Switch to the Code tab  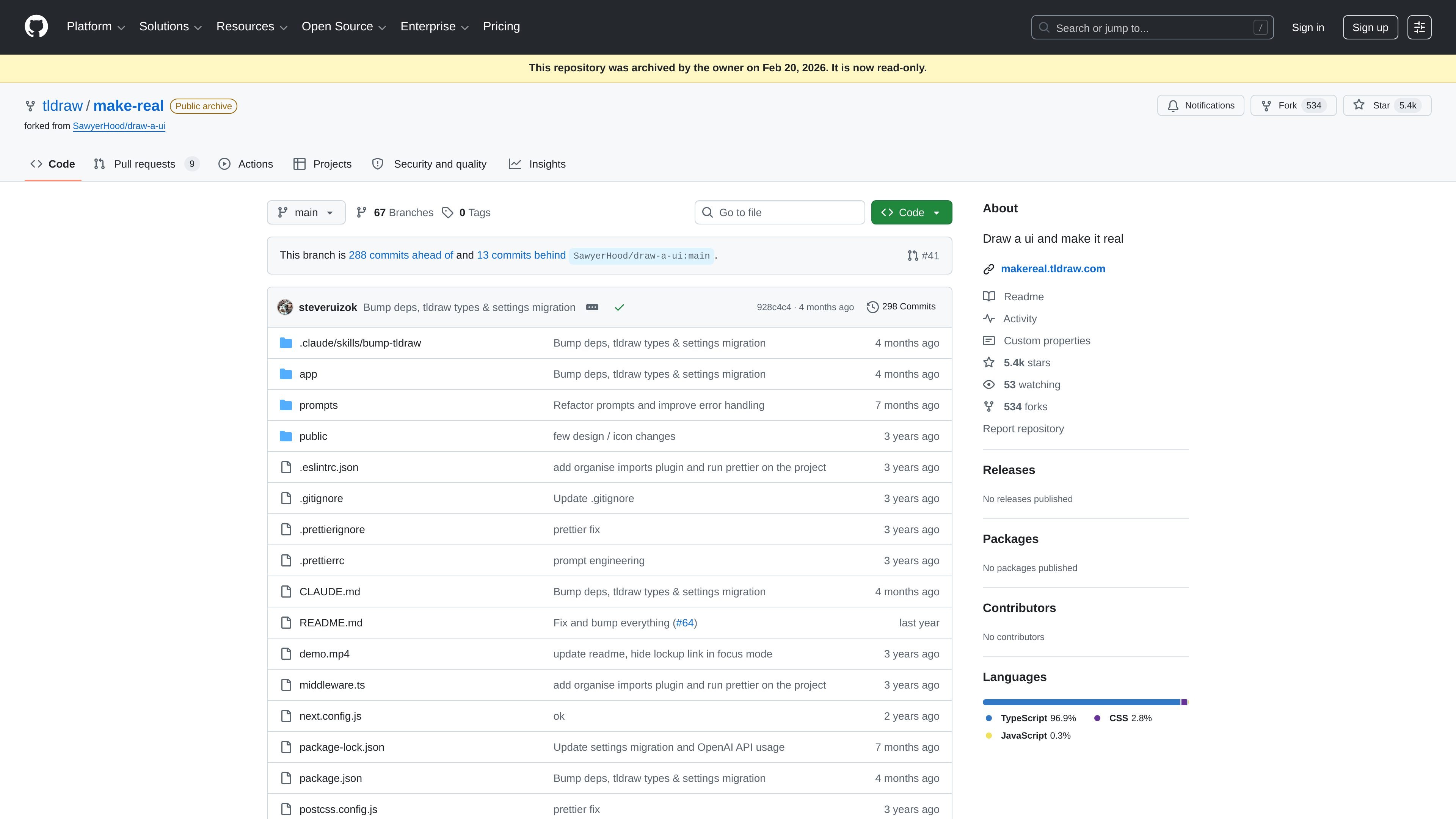pyautogui.click(x=53, y=164)
